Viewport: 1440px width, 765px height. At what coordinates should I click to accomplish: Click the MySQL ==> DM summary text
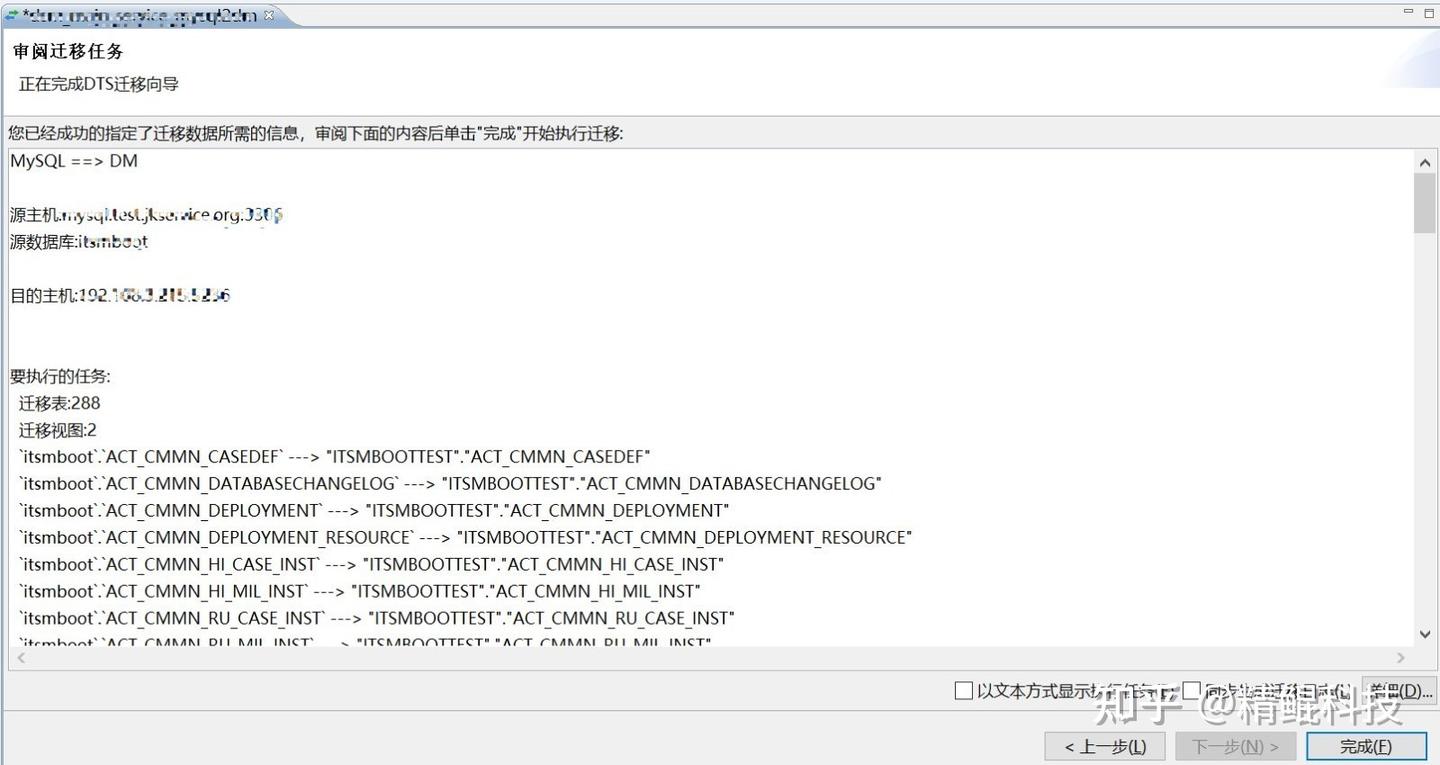(x=72, y=160)
